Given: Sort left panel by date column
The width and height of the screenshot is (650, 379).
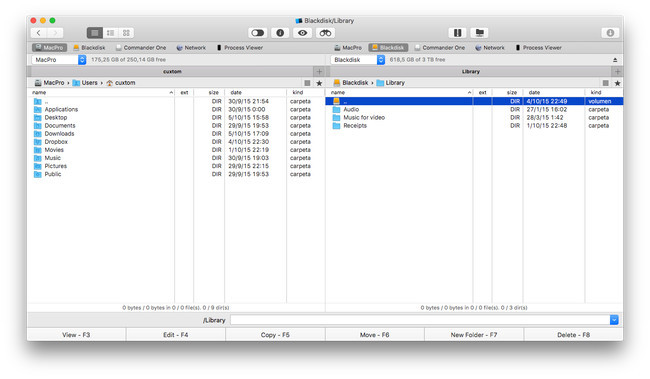Looking at the screenshot, I should [x=255, y=92].
